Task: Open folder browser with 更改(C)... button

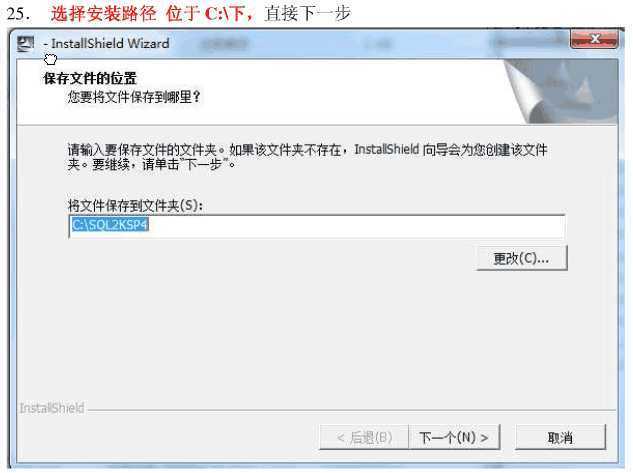Action: click(522, 258)
